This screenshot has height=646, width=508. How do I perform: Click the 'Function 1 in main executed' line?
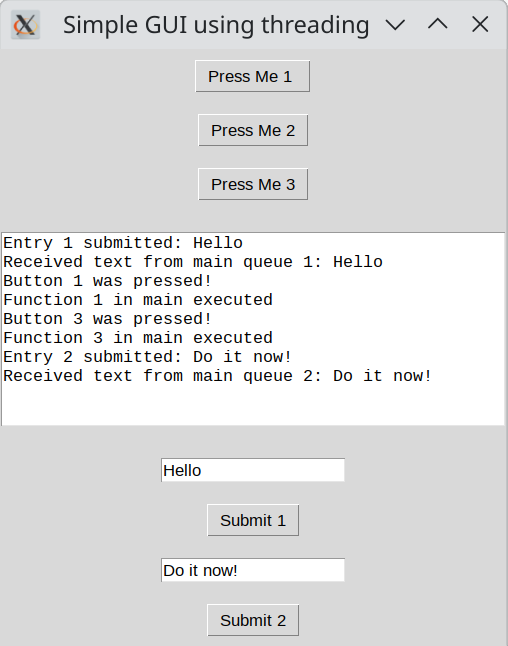tap(138, 300)
